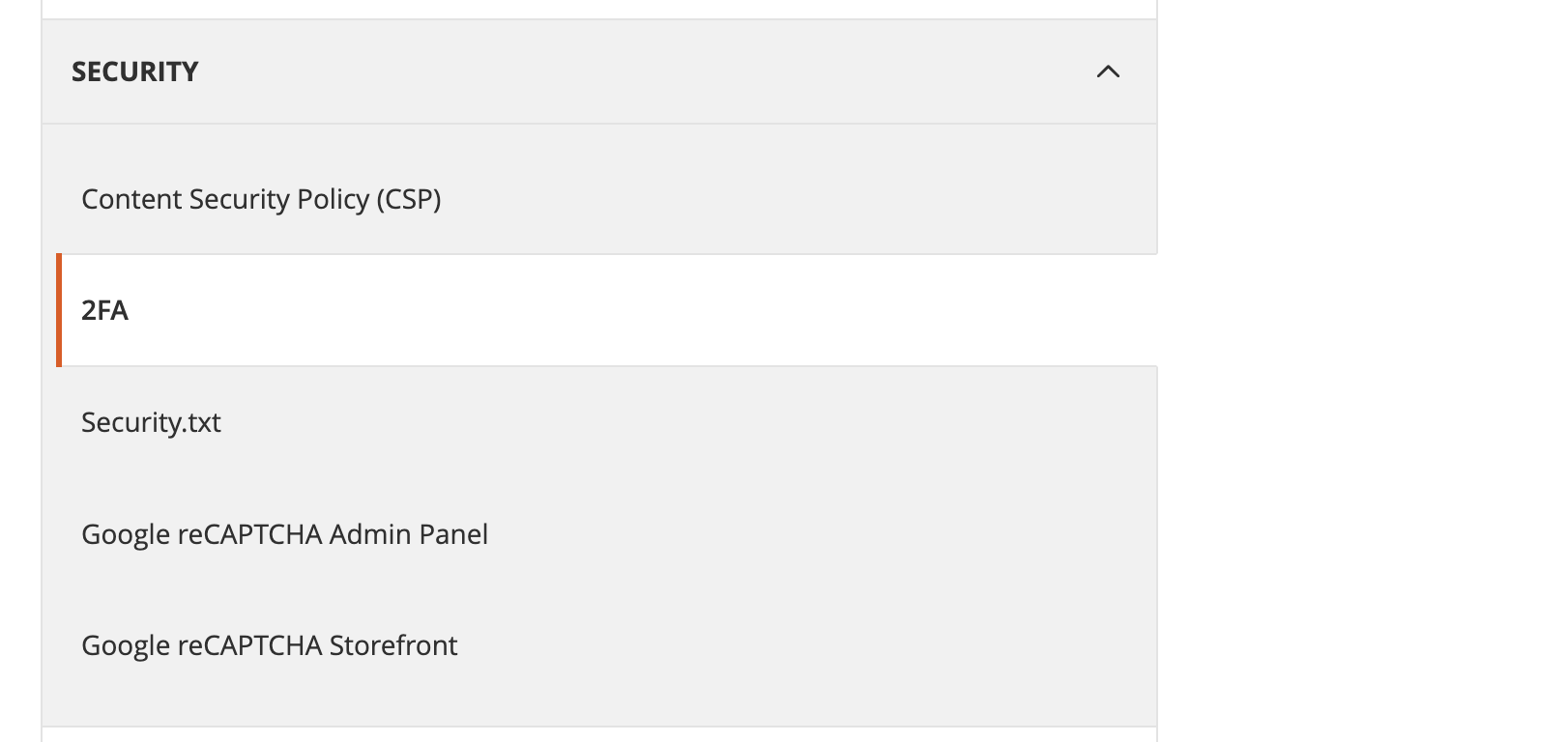The height and width of the screenshot is (742, 1568).
Task: Click the word "Storefront" in the list
Action: click(393, 645)
